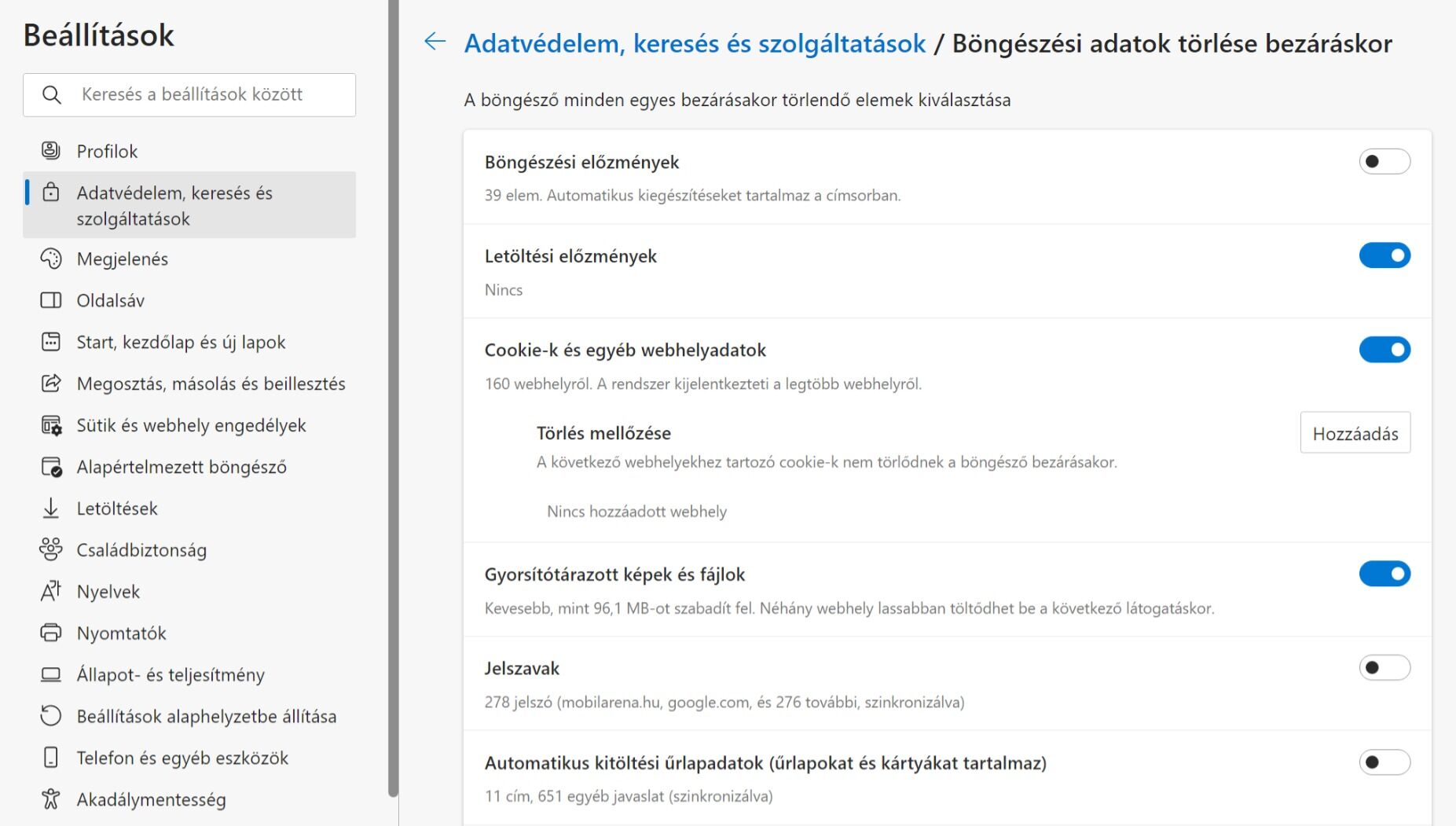Image resolution: width=1456 pixels, height=826 pixels.
Task: Click the Letöltések download arrow icon
Action: pyautogui.click(x=51, y=508)
